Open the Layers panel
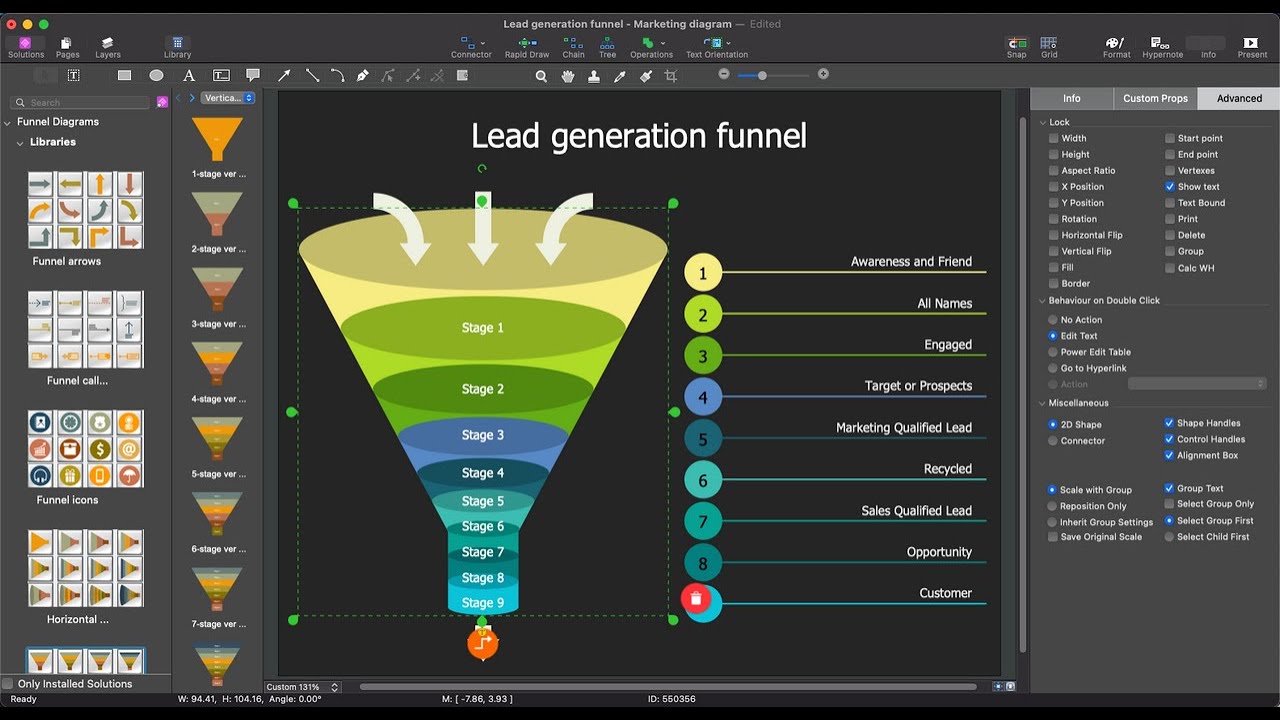The width and height of the screenshot is (1280, 720). coord(108,47)
